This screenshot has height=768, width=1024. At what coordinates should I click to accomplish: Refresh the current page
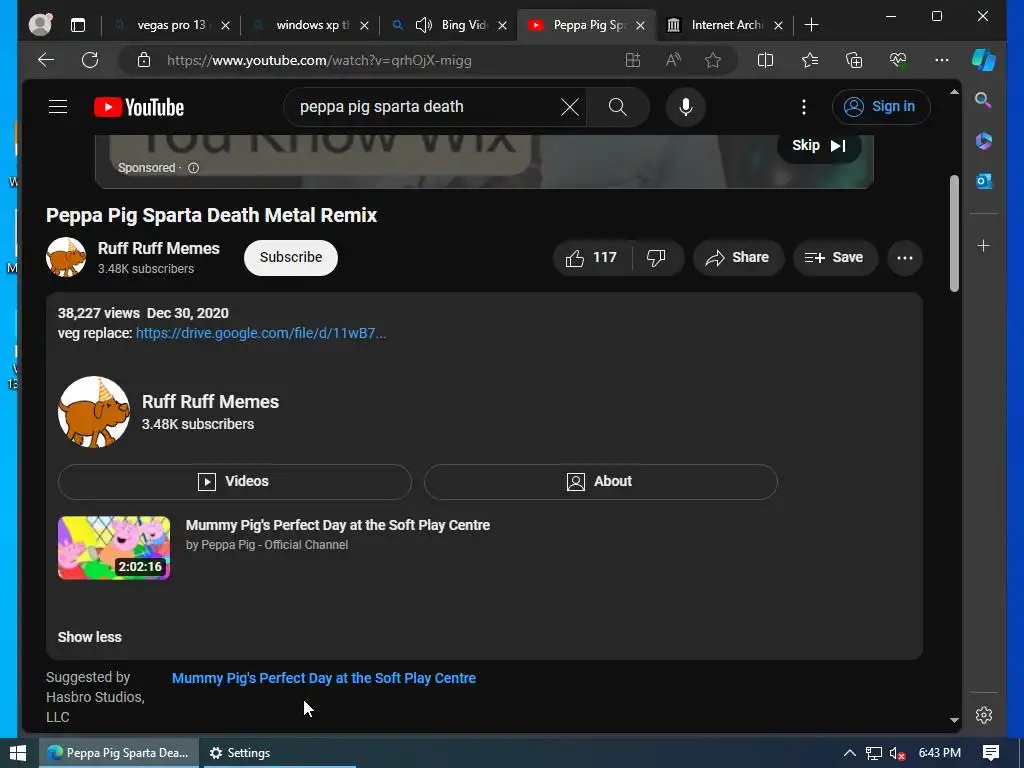pos(90,60)
